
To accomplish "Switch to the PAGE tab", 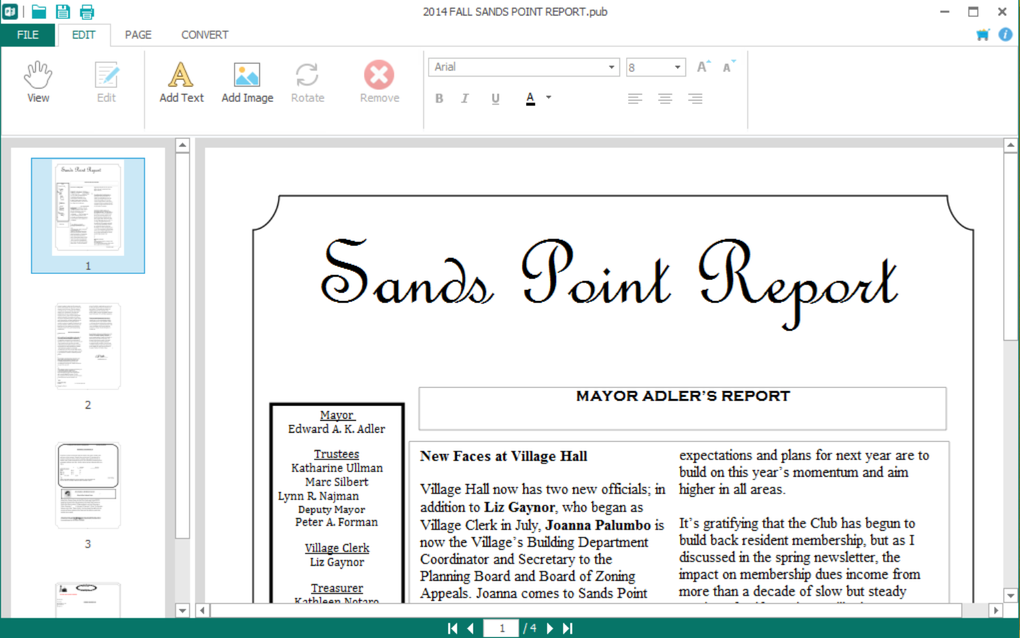I will 138,35.
